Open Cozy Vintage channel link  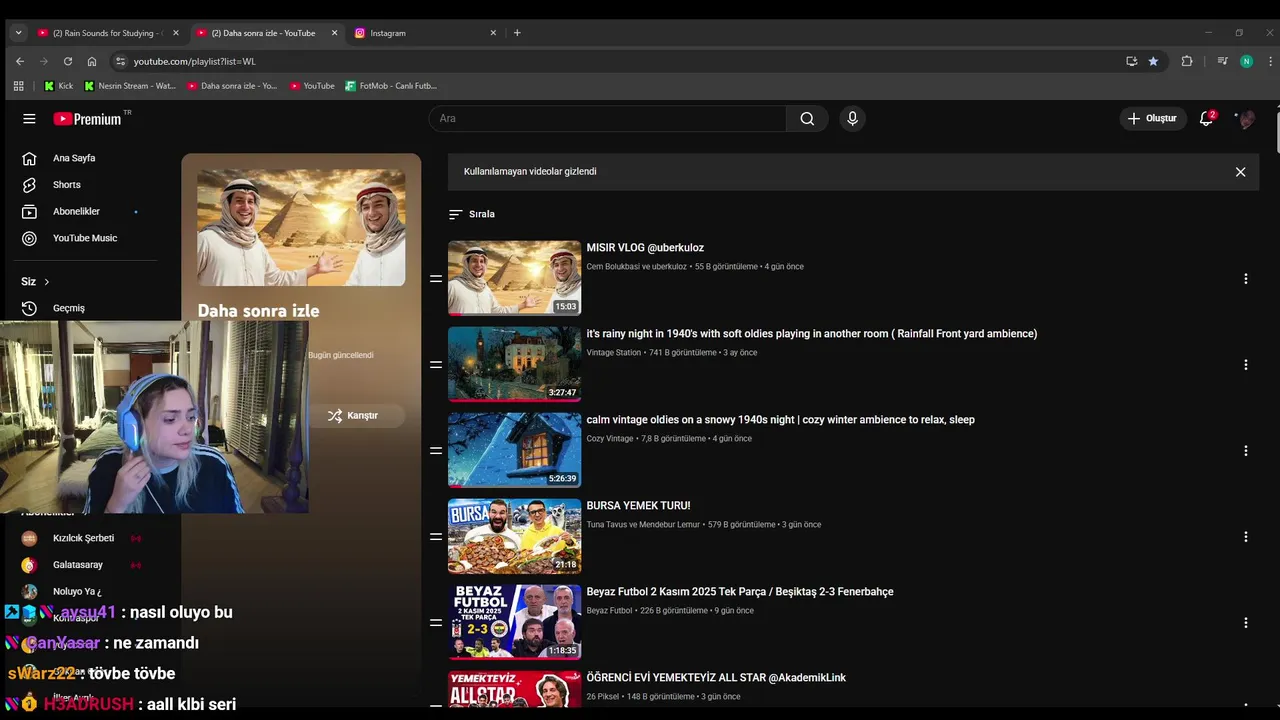(610, 439)
